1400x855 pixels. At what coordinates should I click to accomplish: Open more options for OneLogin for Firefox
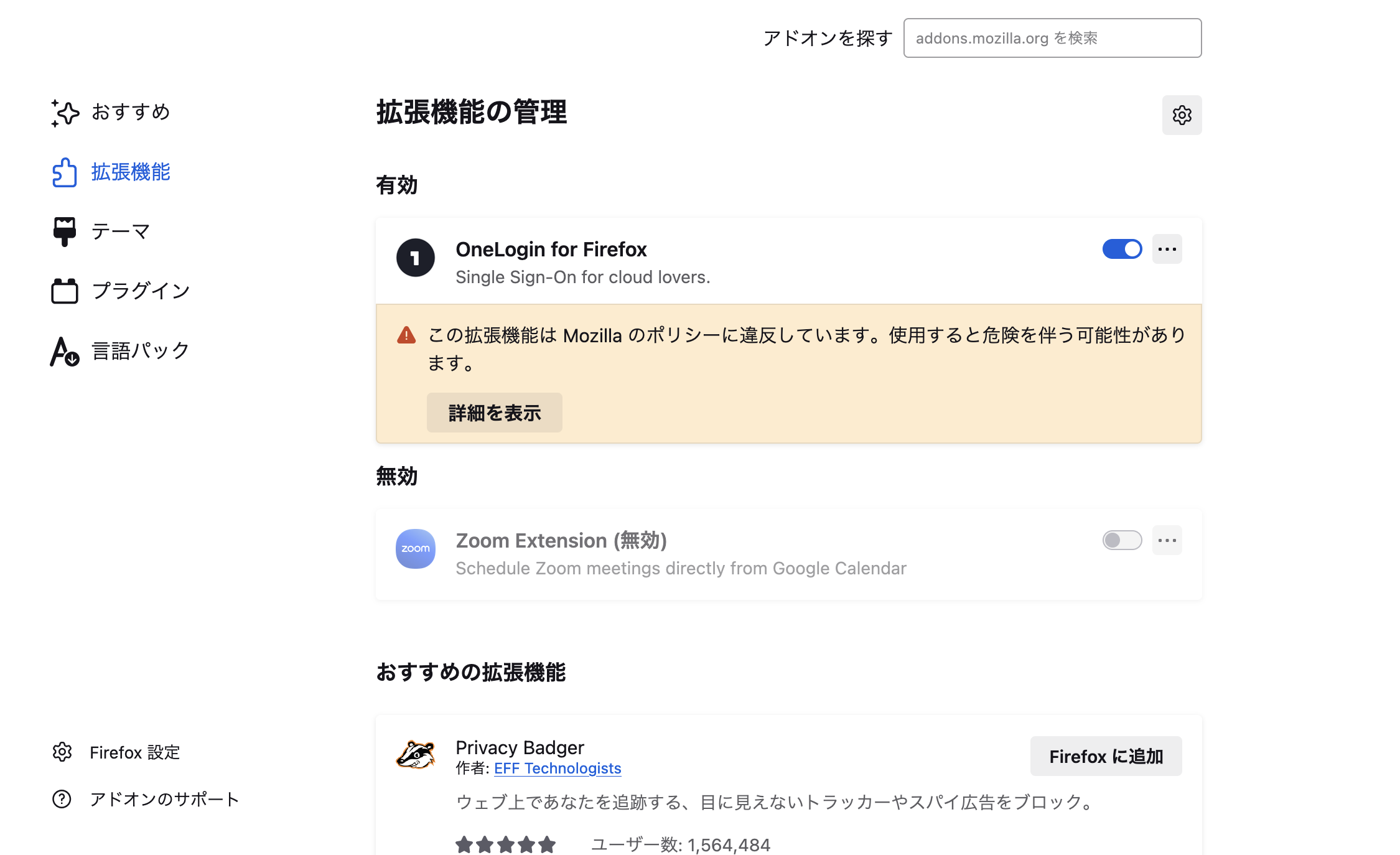(x=1167, y=249)
